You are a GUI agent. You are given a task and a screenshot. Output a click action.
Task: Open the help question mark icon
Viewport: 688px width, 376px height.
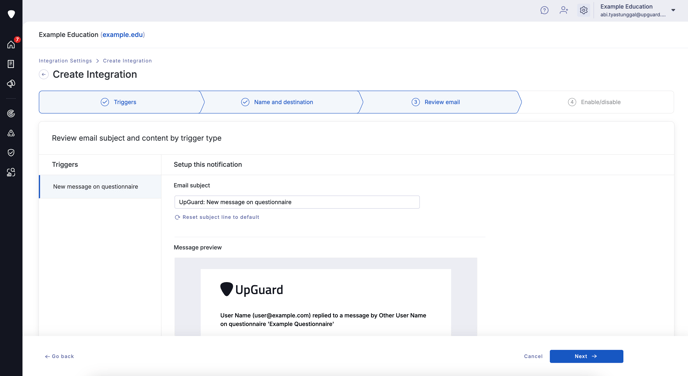(x=544, y=10)
